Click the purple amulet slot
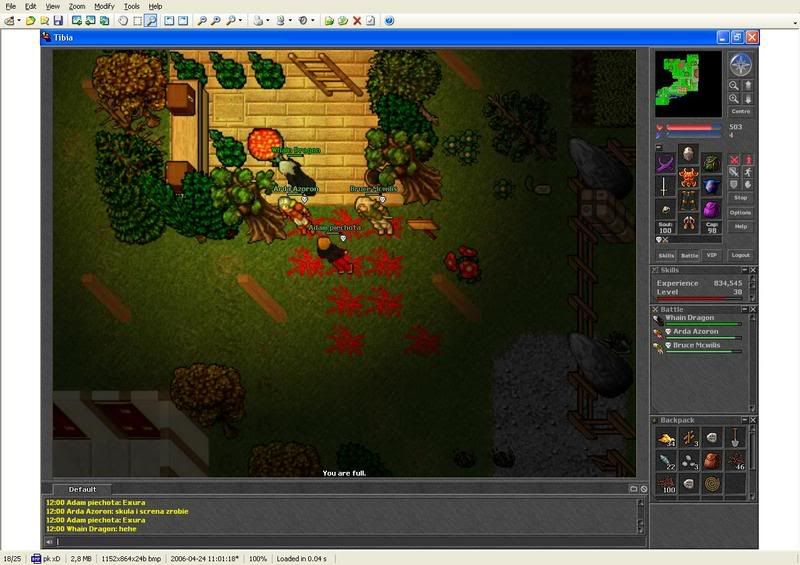This screenshot has height=565, width=800. pyautogui.click(x=664, y=163)
